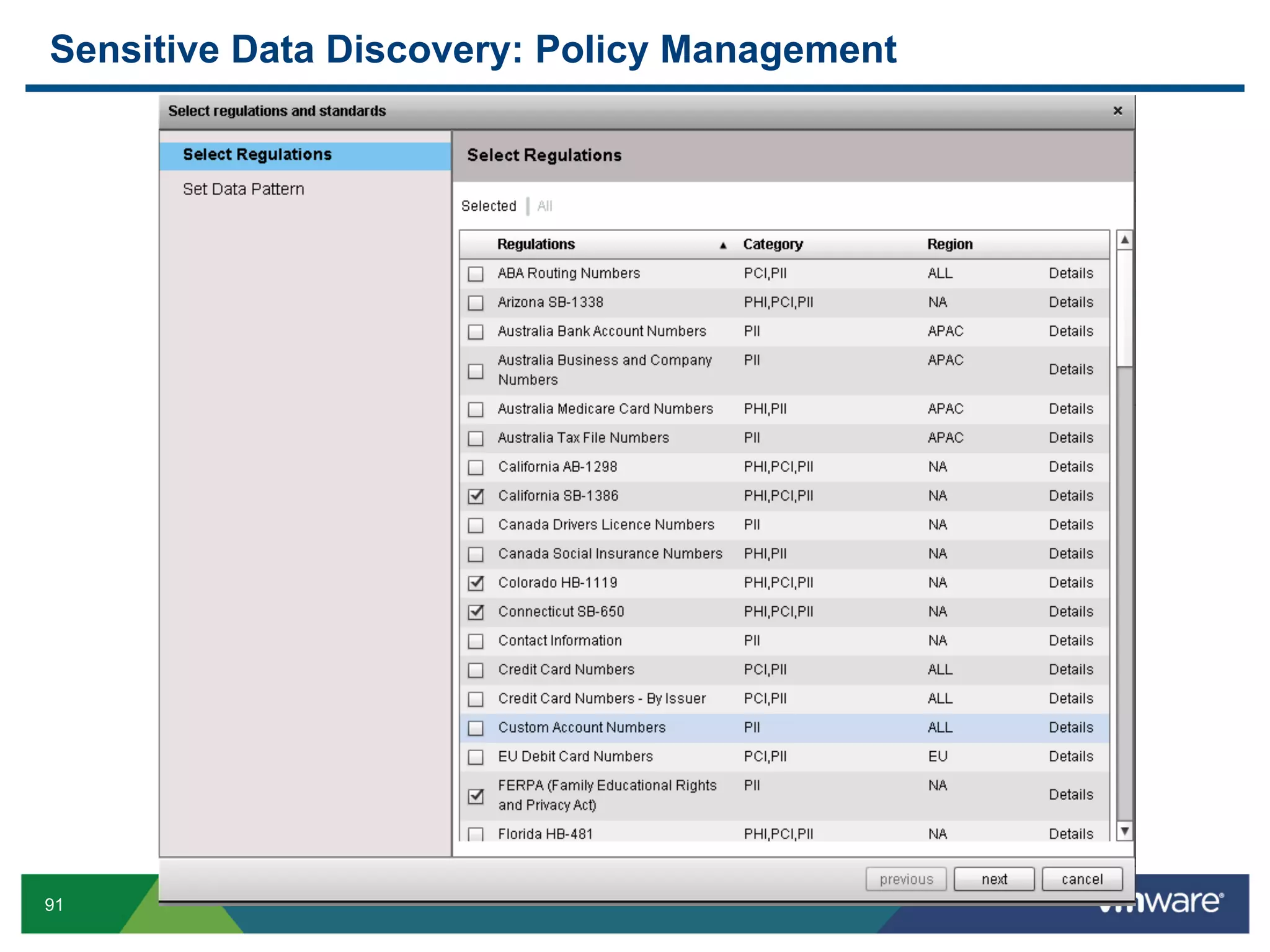Click the scrollbar down arrow
This screenshot has width=1270, height=952.
1125,831
